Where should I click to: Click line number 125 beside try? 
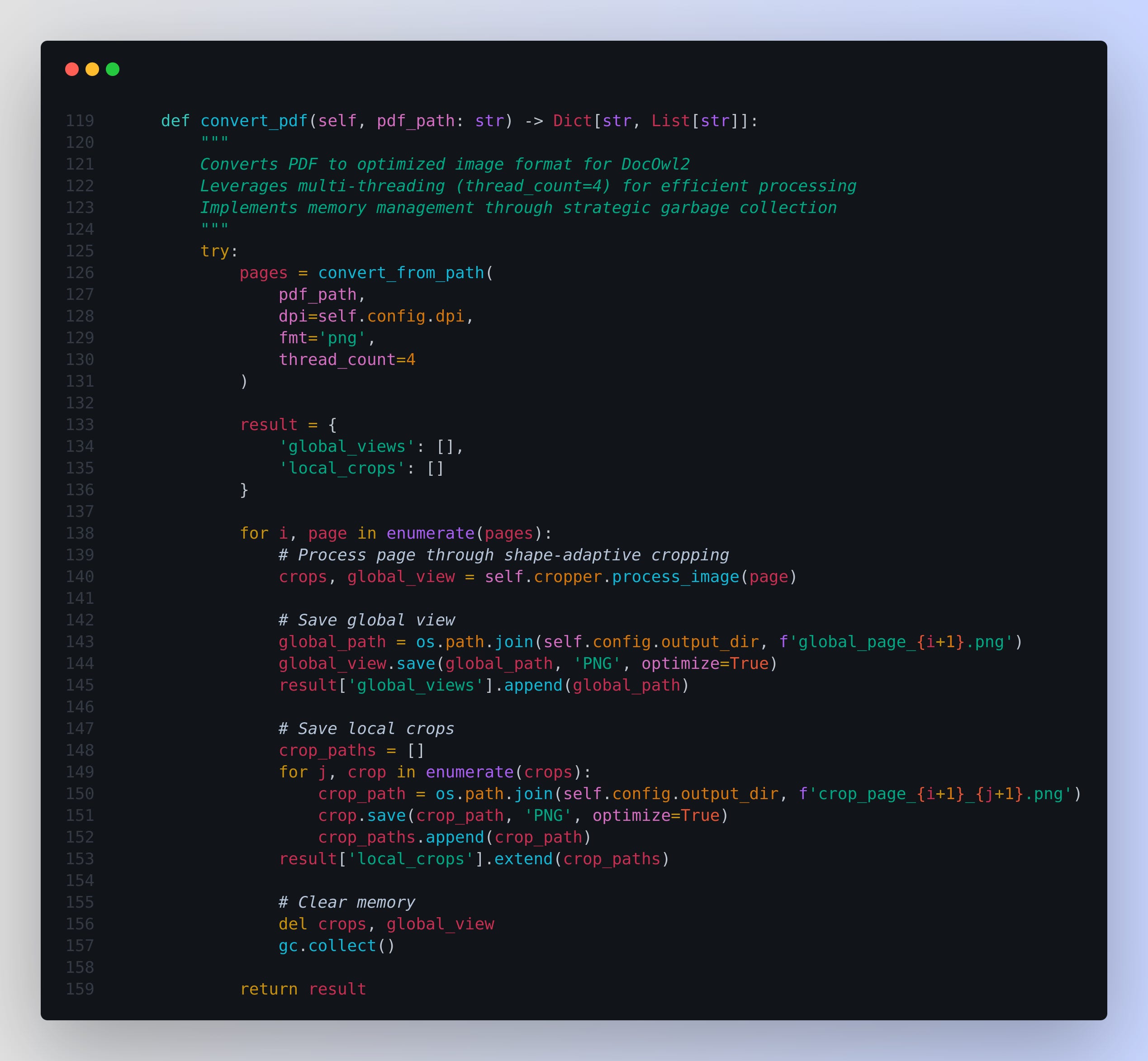pyautogui.click(x=80, y=251)
